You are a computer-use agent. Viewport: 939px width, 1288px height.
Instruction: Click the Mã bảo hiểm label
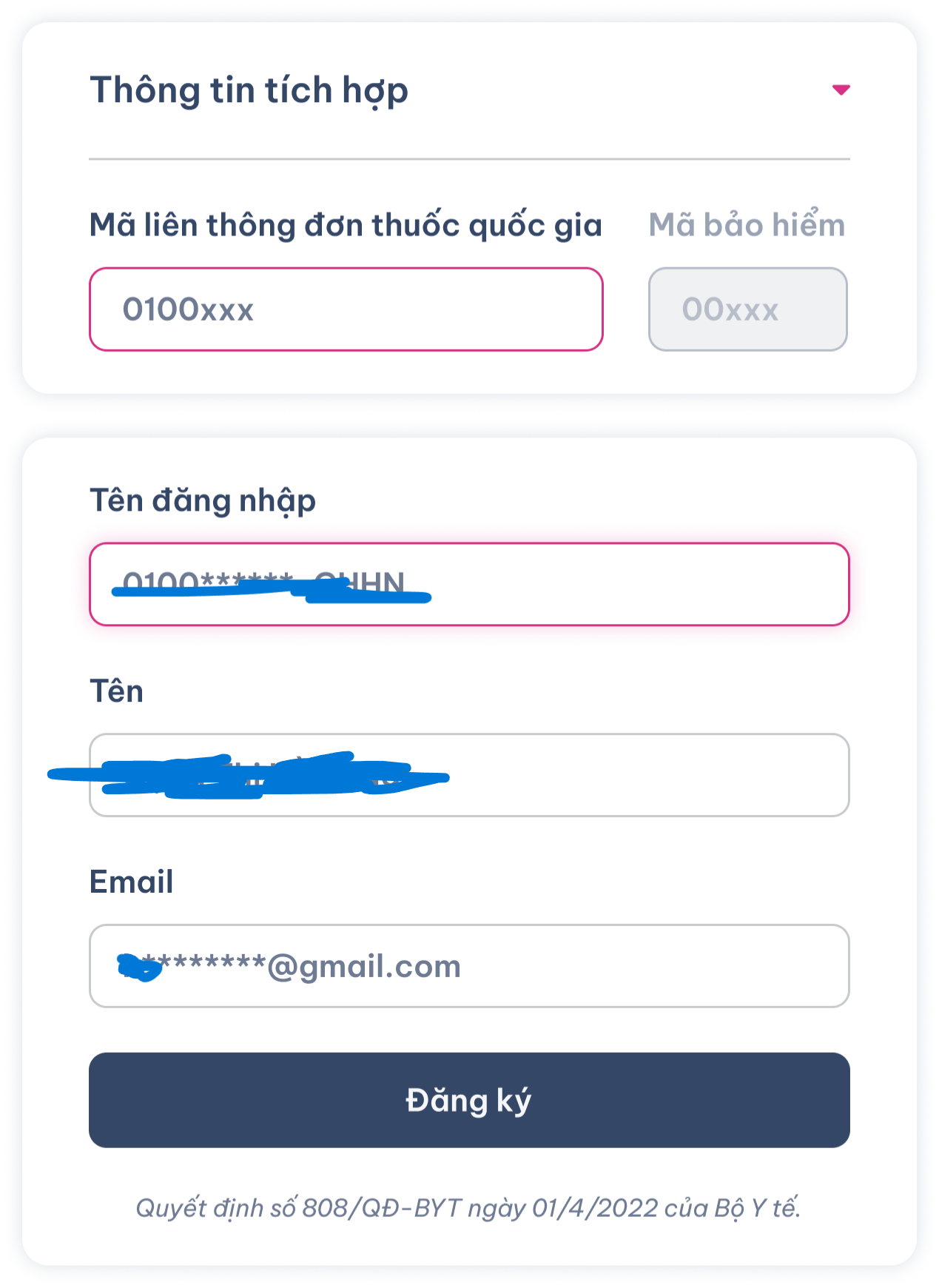coord(747,225)
